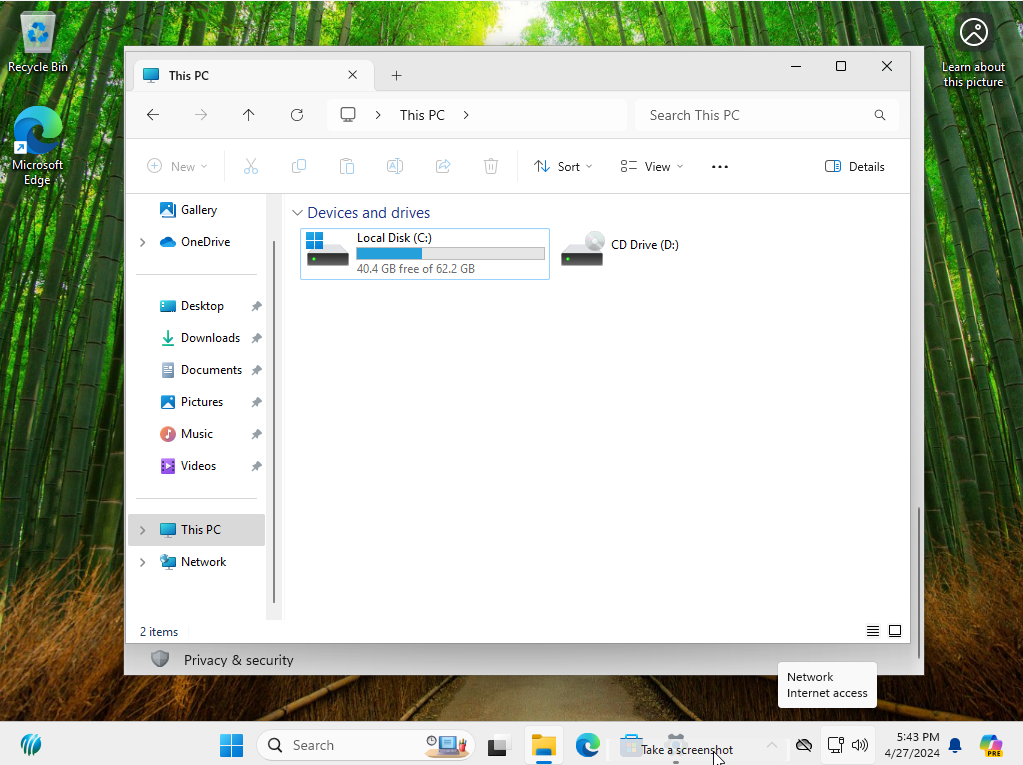
Task: Collapse the Devices and drives group
Action: (297, 213)
